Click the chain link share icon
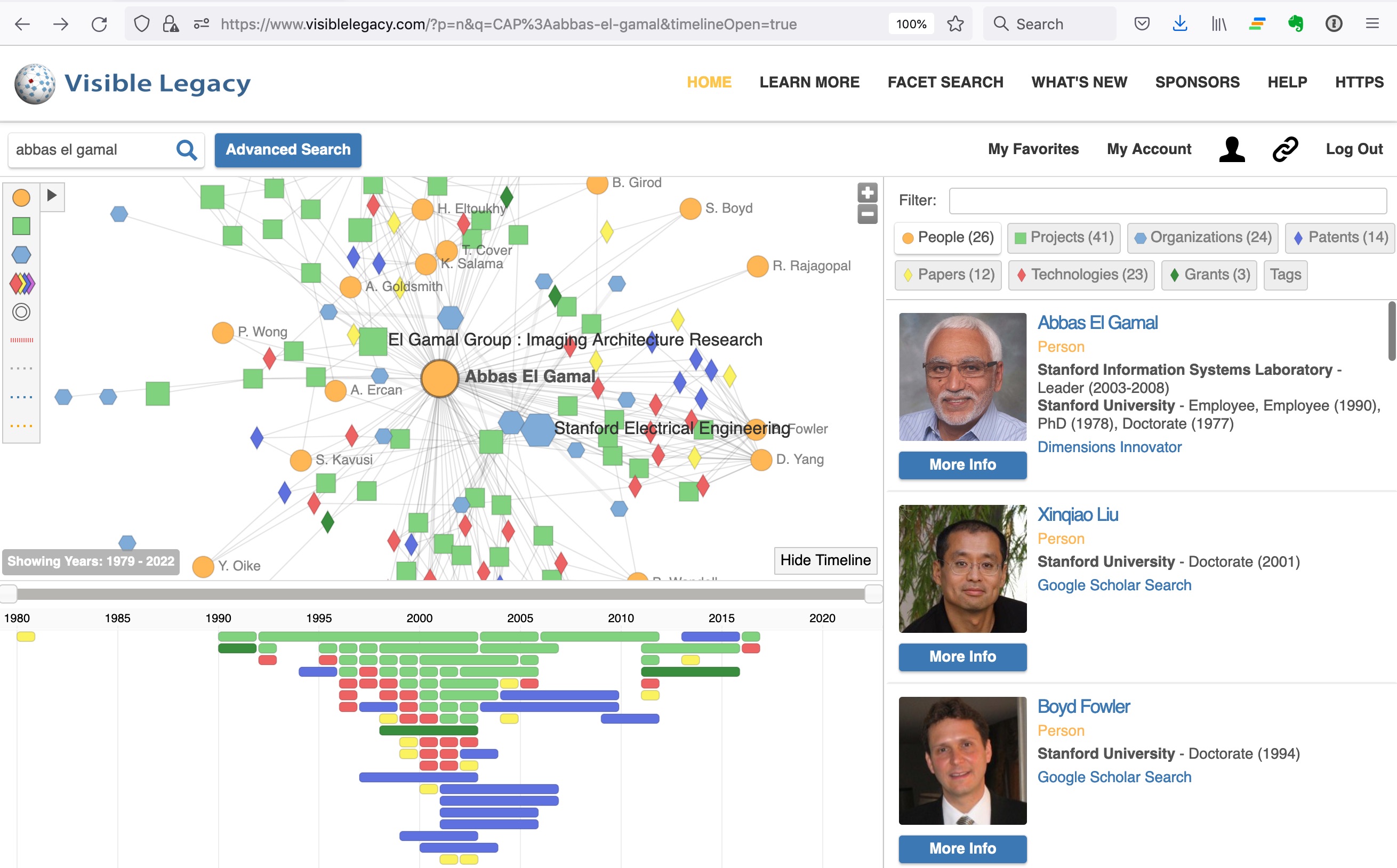The image size is (1397, 868). (1284, 149)
